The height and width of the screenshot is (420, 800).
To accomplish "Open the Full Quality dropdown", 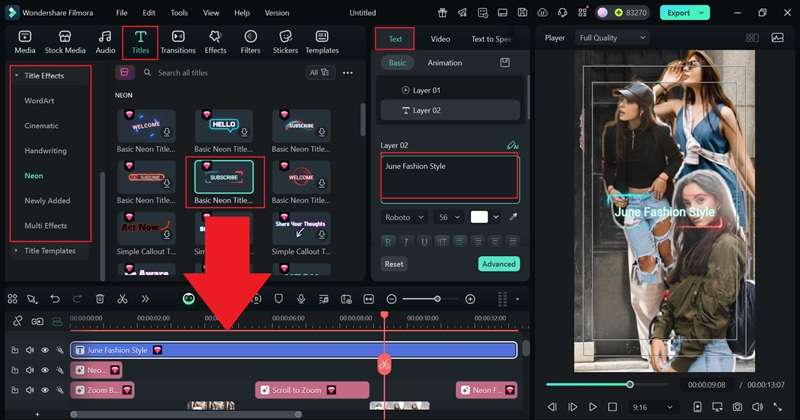I will point(612,38).
